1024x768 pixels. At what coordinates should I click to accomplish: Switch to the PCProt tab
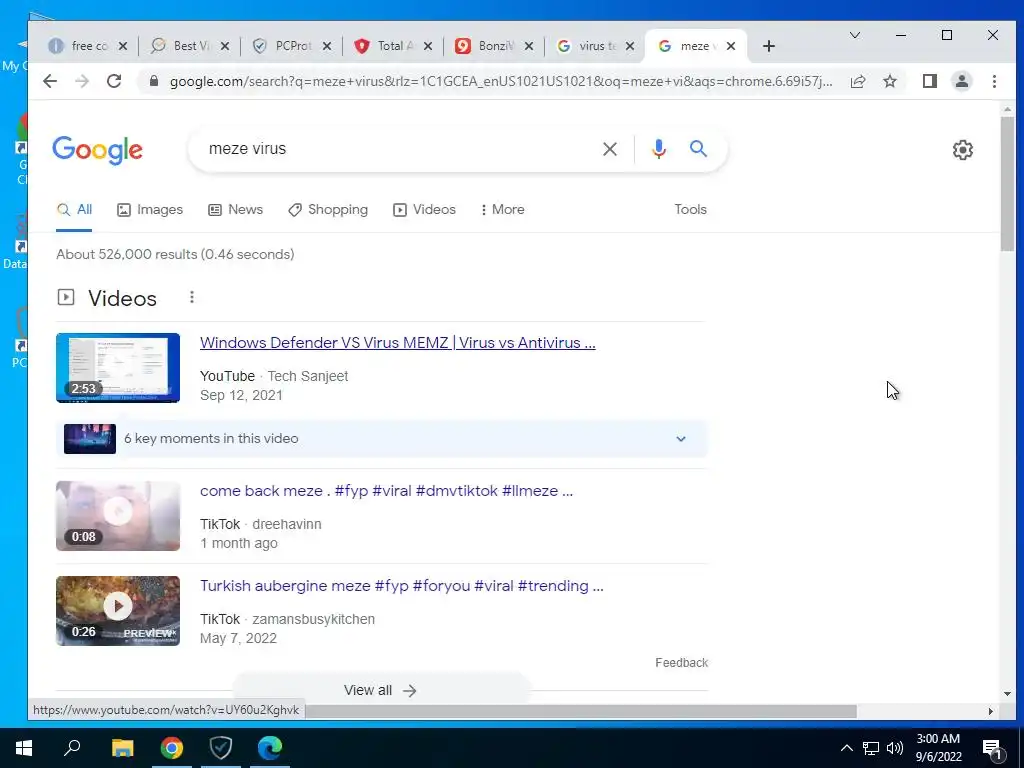pos(283,46)
